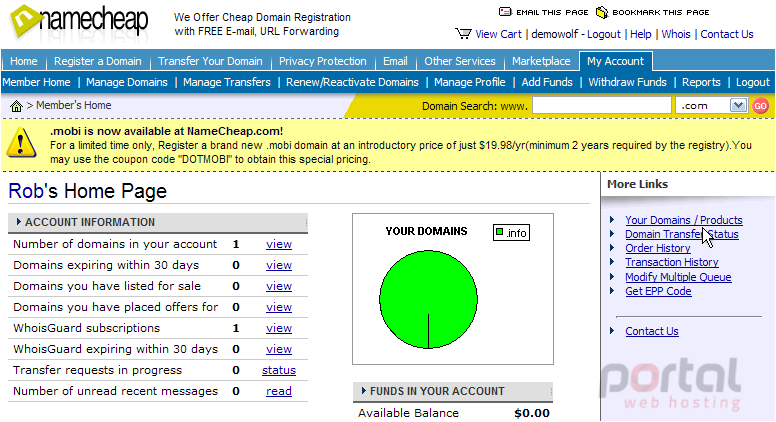Click inside the Domain Search text field
This screenshot has width=776, height=422.
[601, 105]
